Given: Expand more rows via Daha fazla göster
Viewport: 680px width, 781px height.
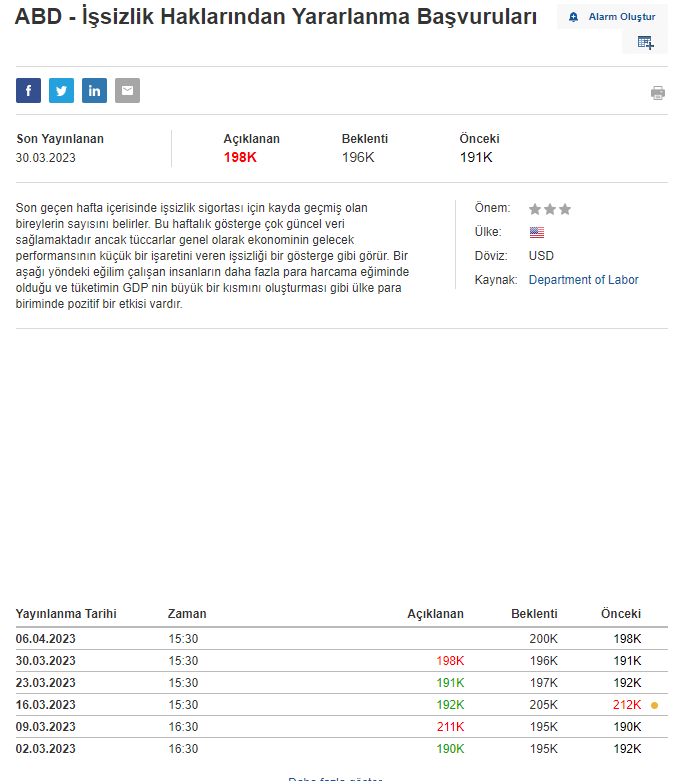Looking at the screenshot, I should pyautogui.click(x=334, y=778).
